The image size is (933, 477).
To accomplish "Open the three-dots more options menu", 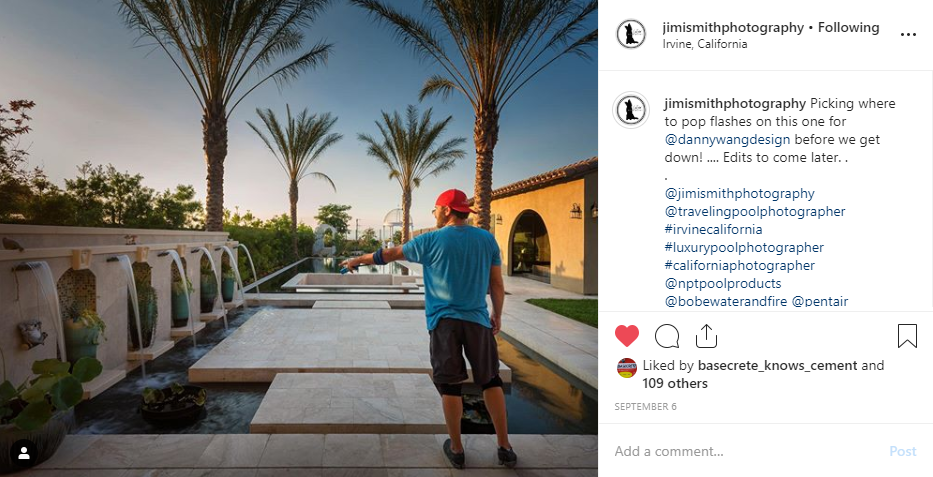I will click(908, 34).
